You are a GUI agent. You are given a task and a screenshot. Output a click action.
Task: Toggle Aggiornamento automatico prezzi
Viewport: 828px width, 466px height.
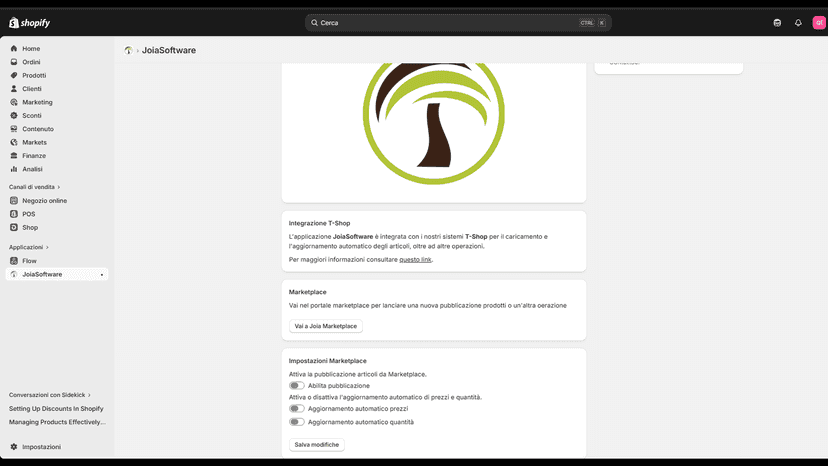[297, 408]
